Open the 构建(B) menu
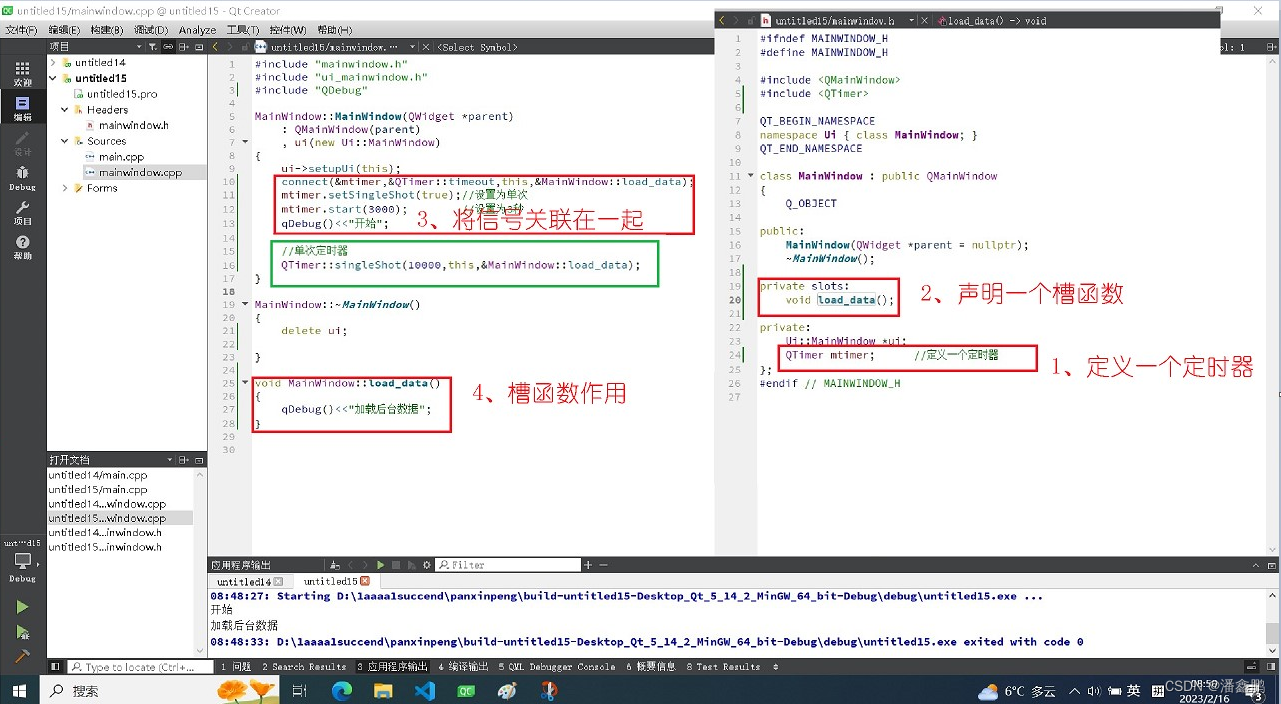Screen dimensions: 1281x704 pos(107,30)
